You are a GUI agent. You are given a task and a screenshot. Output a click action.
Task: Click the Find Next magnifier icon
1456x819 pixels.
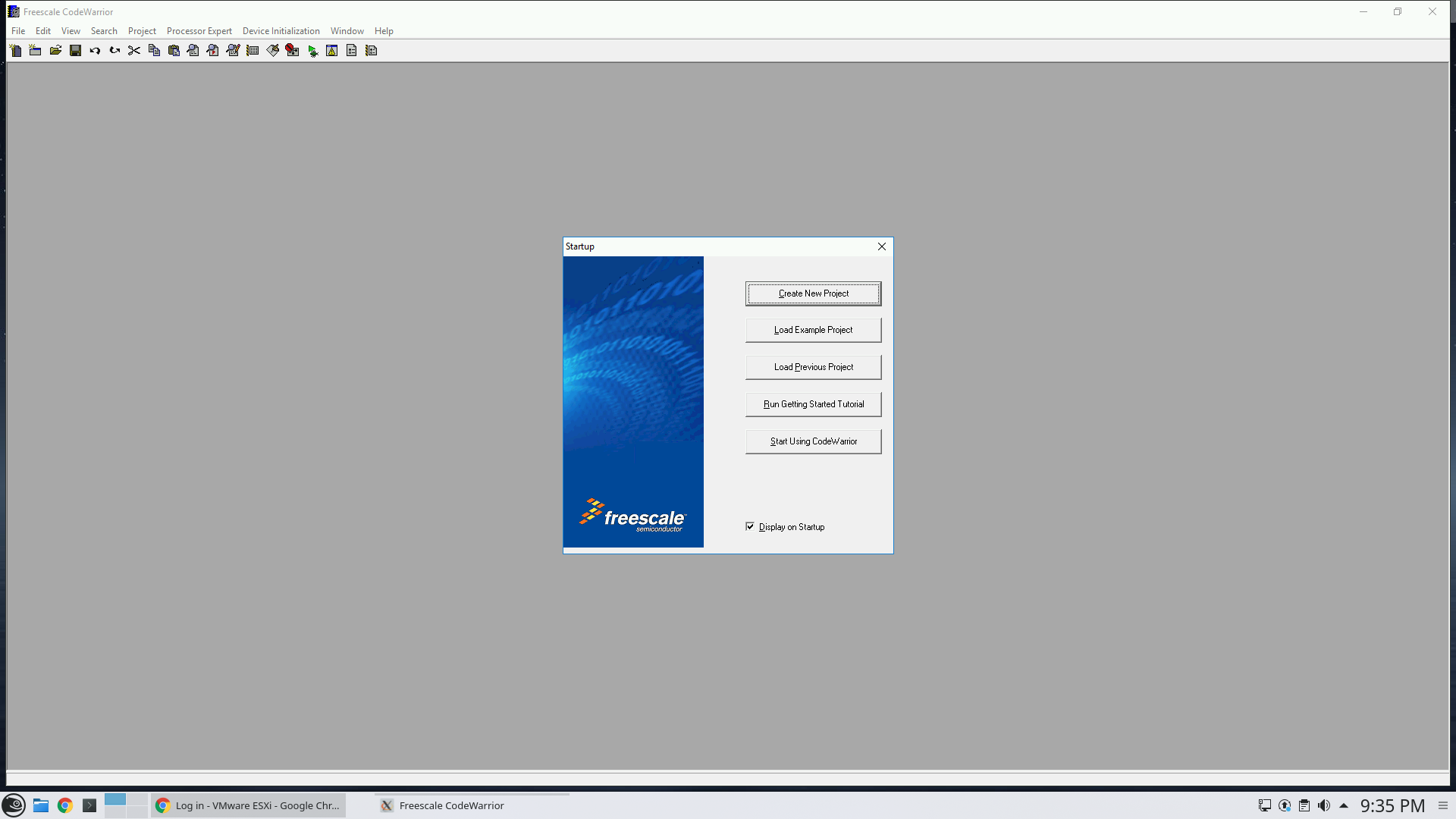(213, 51)
